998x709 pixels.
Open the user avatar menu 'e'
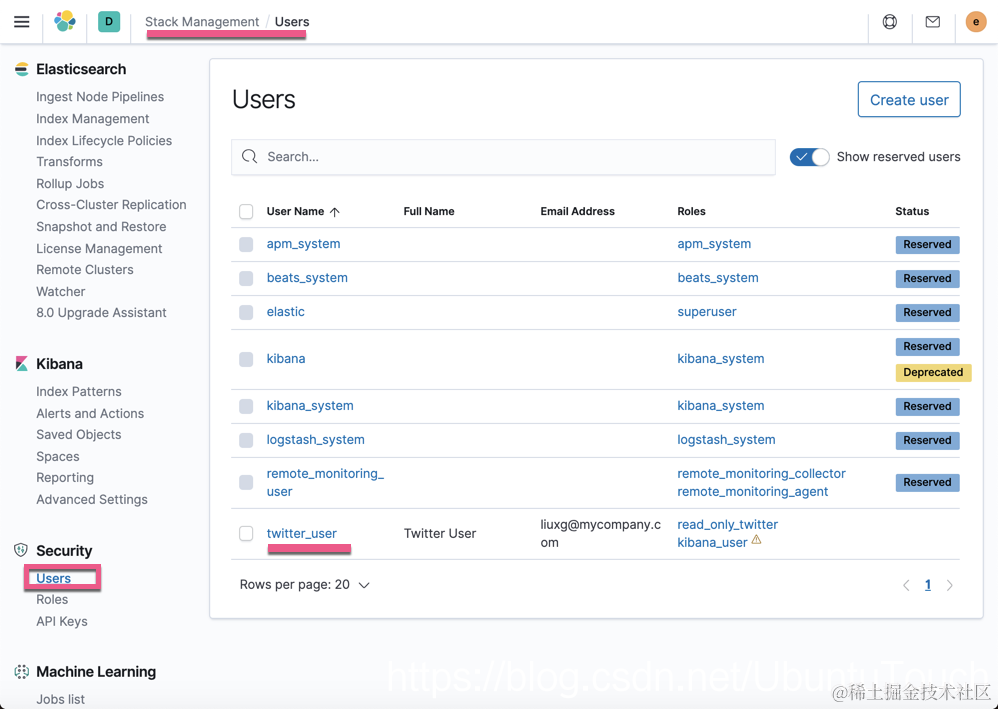tap(976, 22)
